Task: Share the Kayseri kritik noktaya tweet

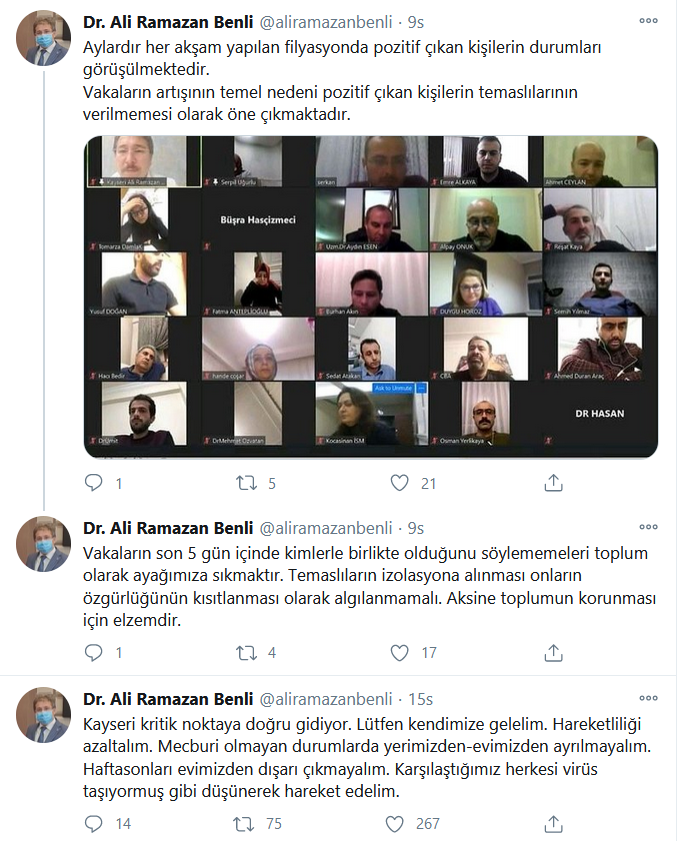Action: click(x=553, y=823)
